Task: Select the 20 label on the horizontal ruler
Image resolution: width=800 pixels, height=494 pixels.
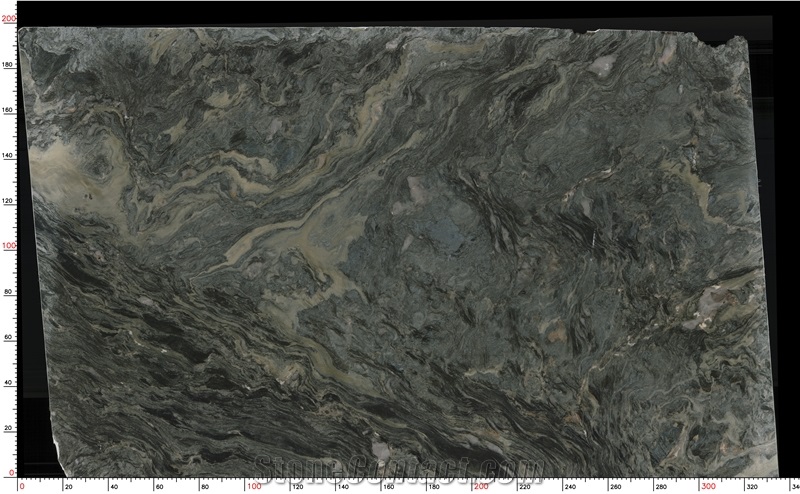Action: 69,487
